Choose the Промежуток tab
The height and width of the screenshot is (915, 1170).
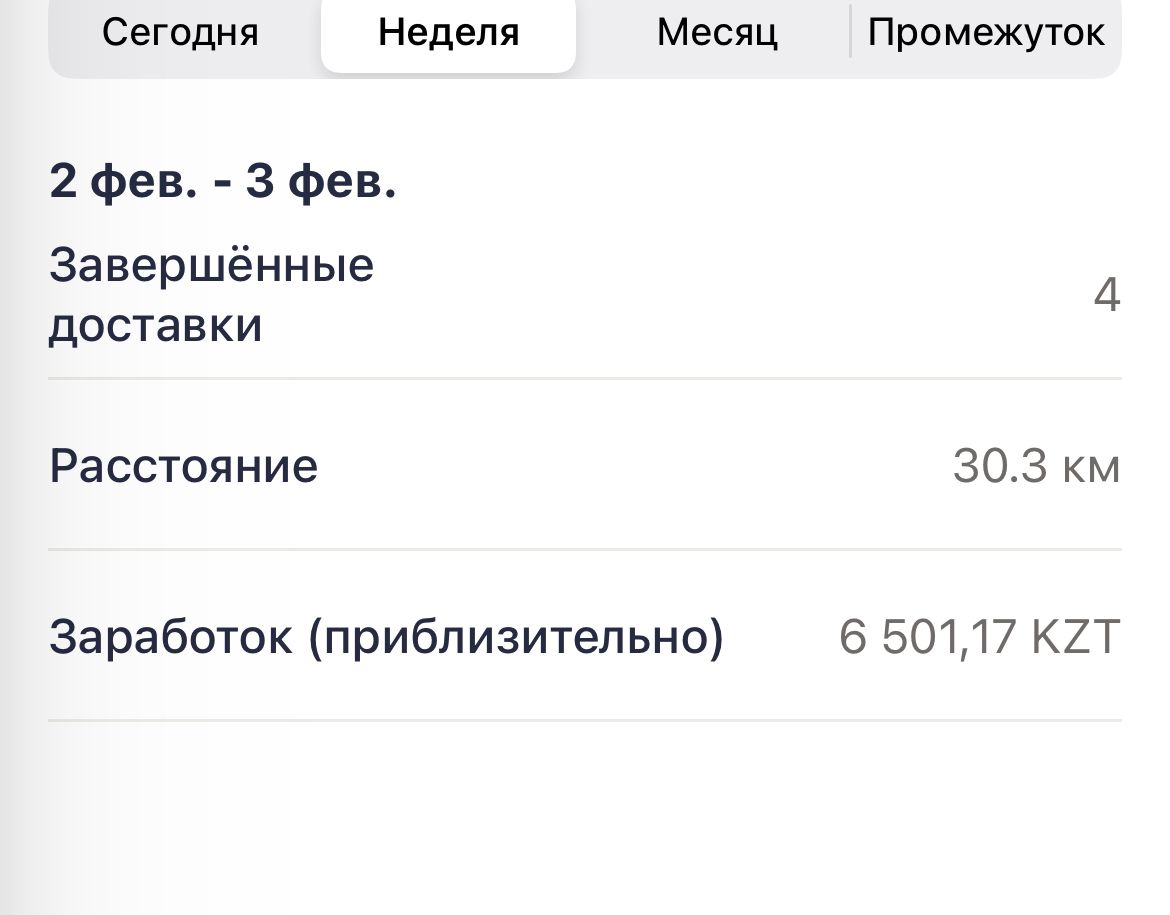coord(985,32)
